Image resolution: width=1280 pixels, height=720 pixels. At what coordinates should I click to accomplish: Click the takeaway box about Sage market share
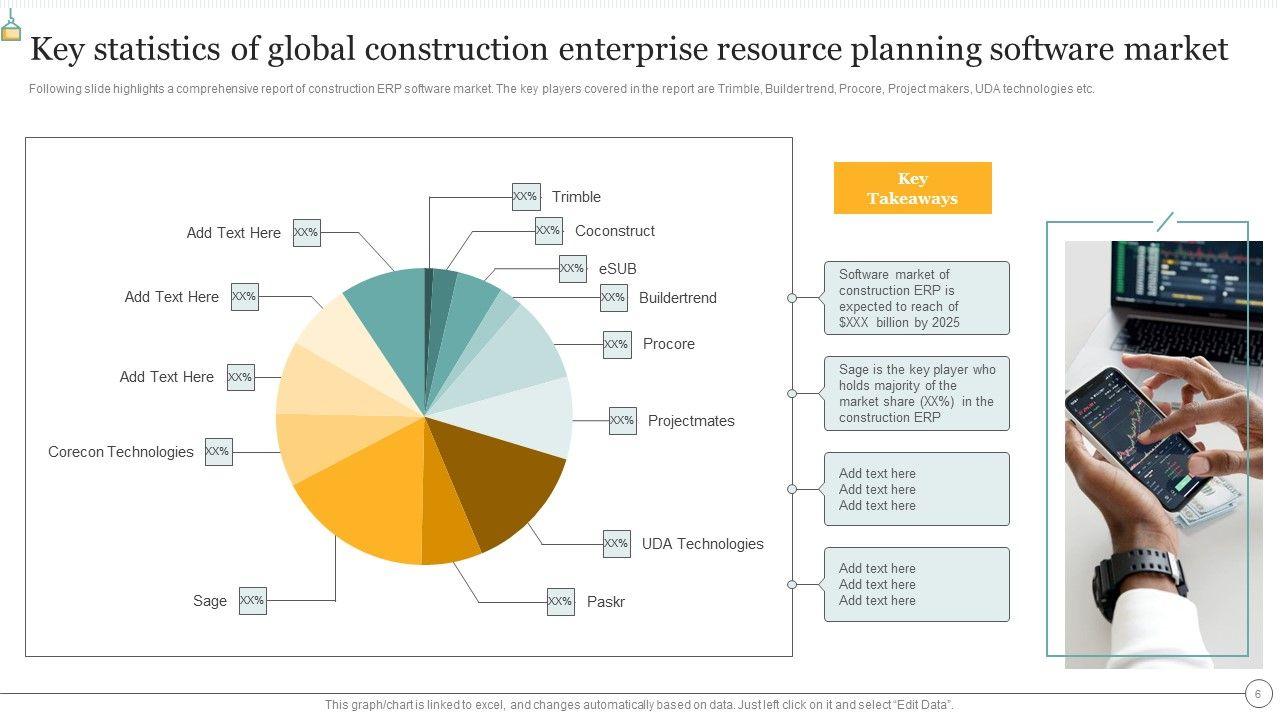pyautogui.click(x=916, y=394)
